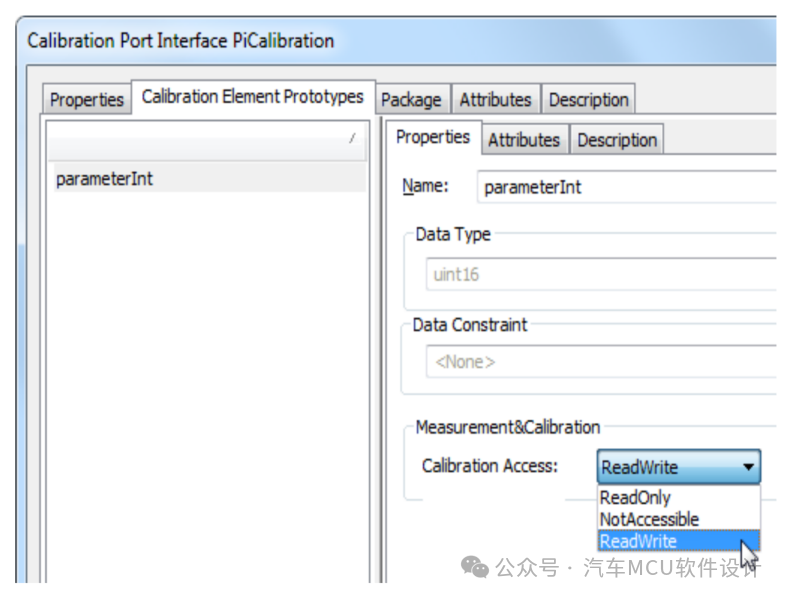Choose ReadOnly from the dropdown list

pyautogui.click(x=679, y=497)
